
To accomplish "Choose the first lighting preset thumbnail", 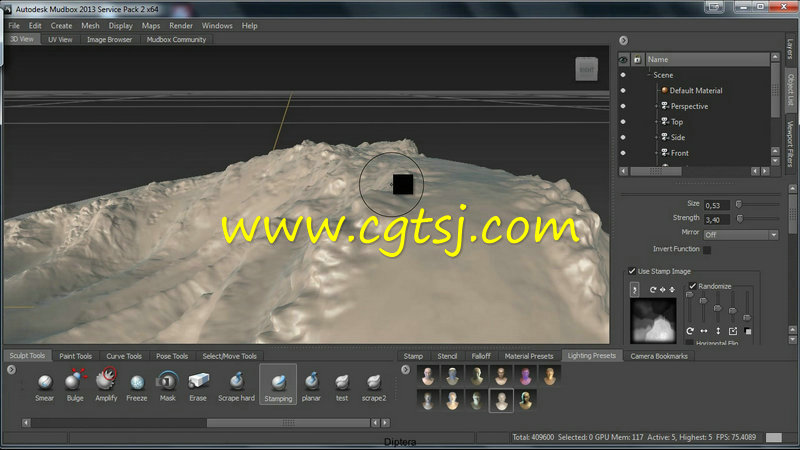I will click(x=428, y=376).
